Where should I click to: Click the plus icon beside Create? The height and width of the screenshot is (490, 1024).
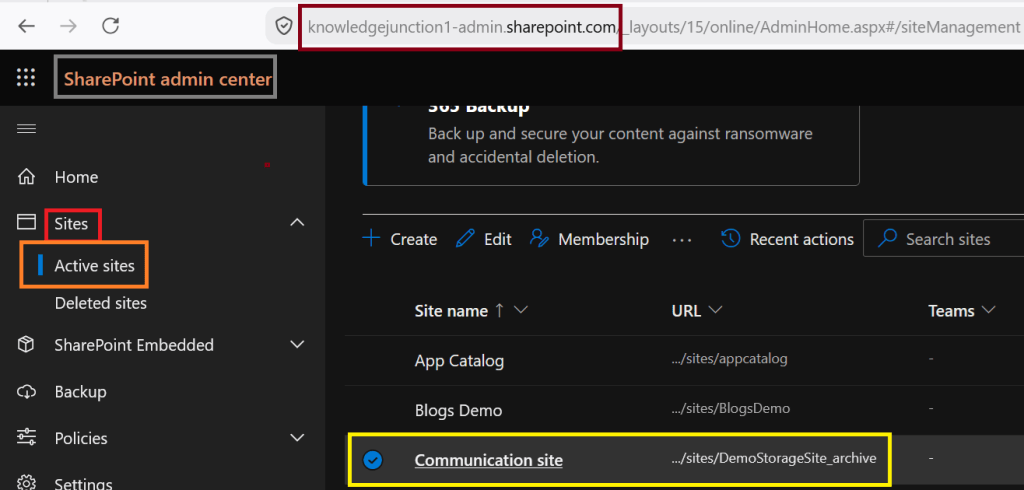371,238
